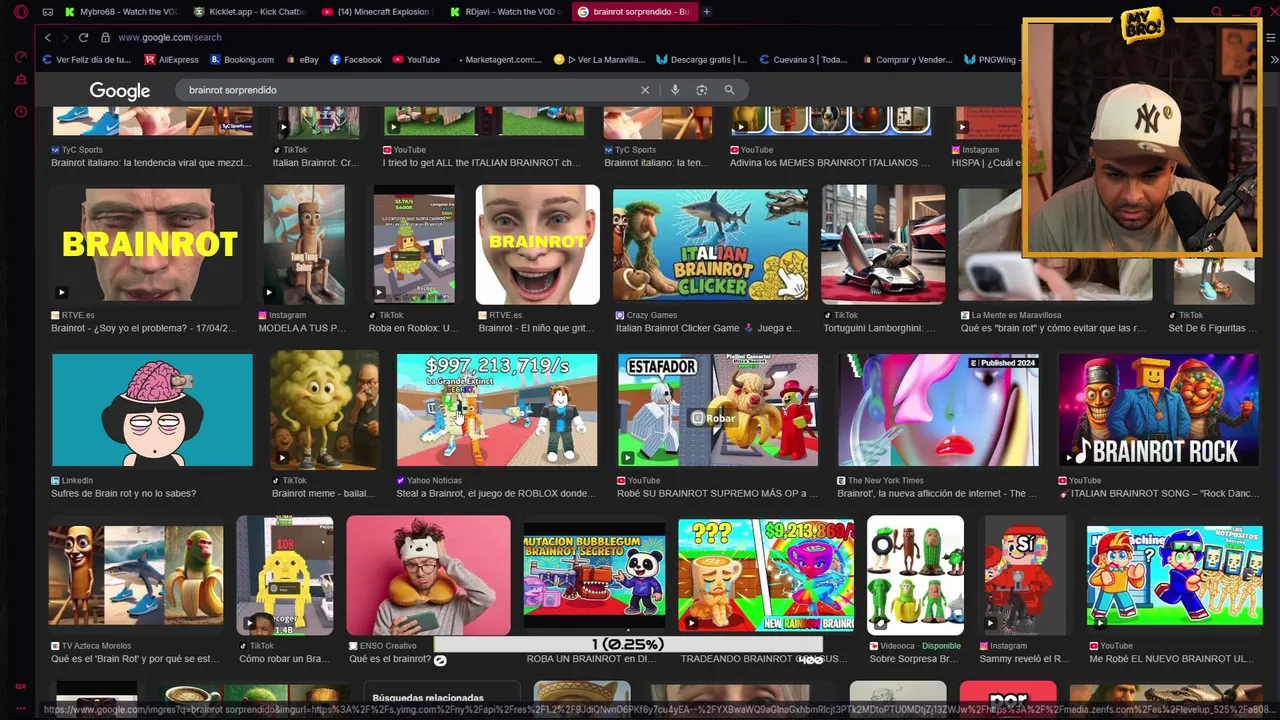Open 'Robé SU BRAINROT SUPREMO' result link

tap(717, 494)
